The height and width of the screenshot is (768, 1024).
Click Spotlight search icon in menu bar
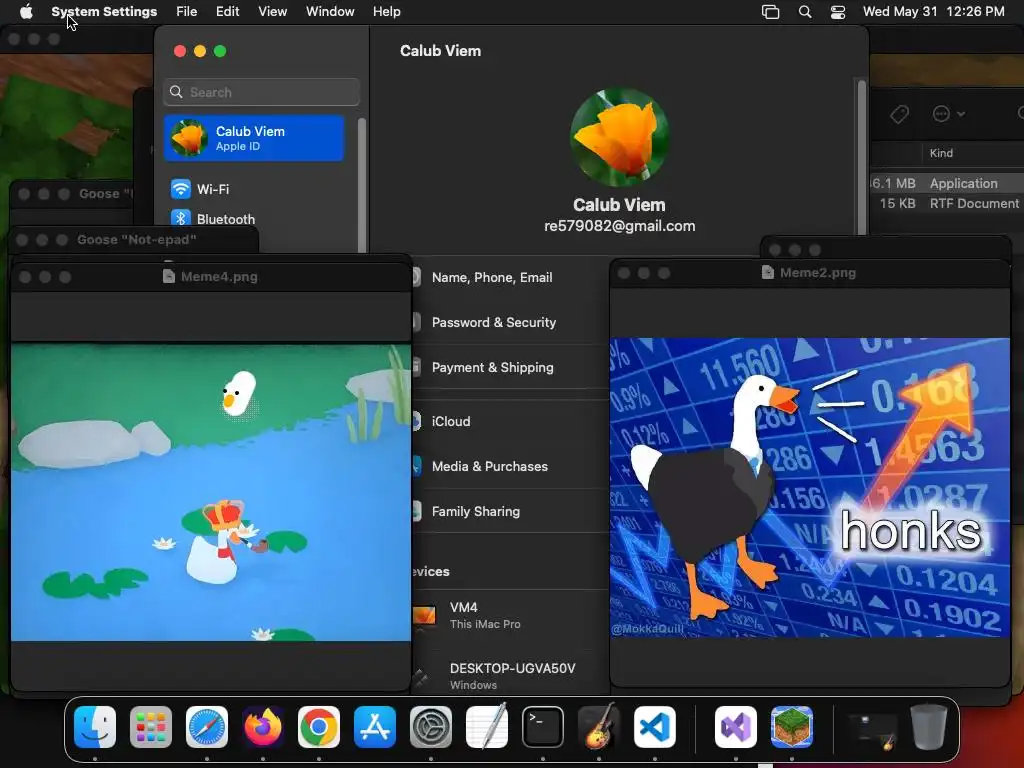tap(805, 12)
